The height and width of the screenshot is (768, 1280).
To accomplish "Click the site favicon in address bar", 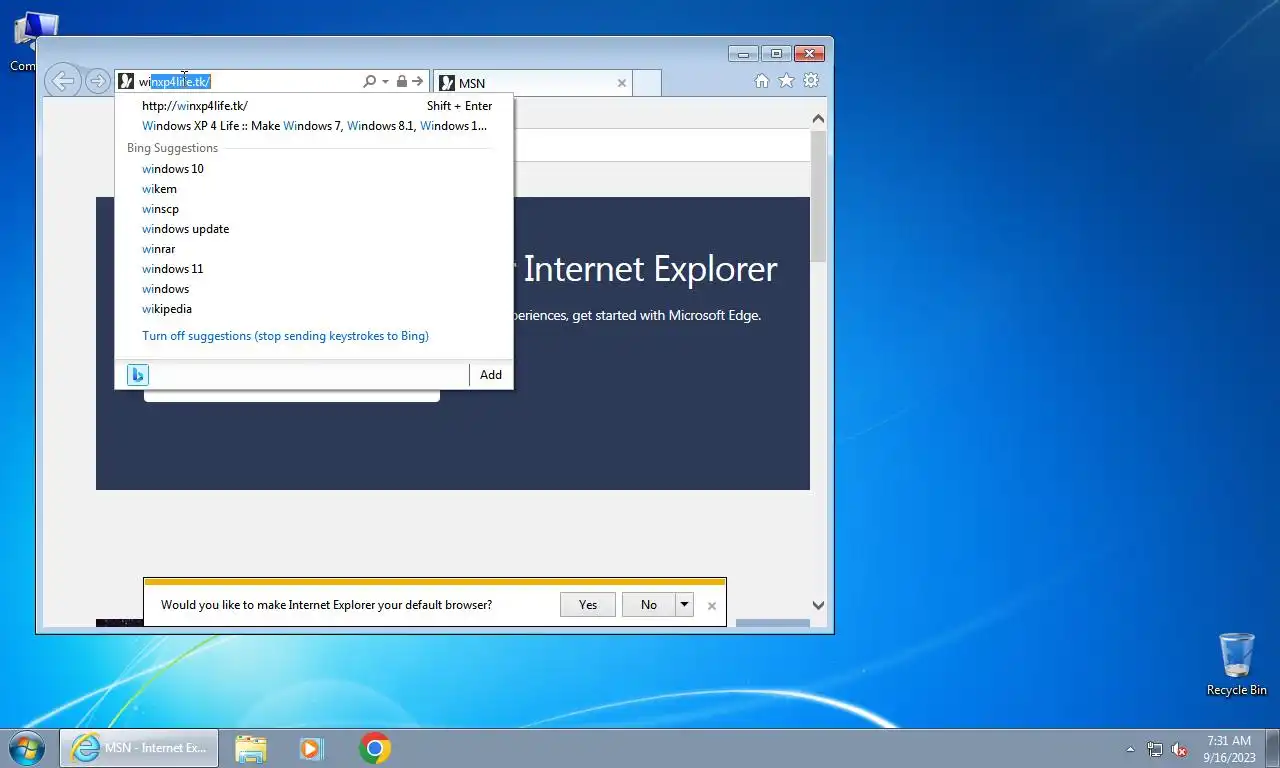I will pos(126,82).
